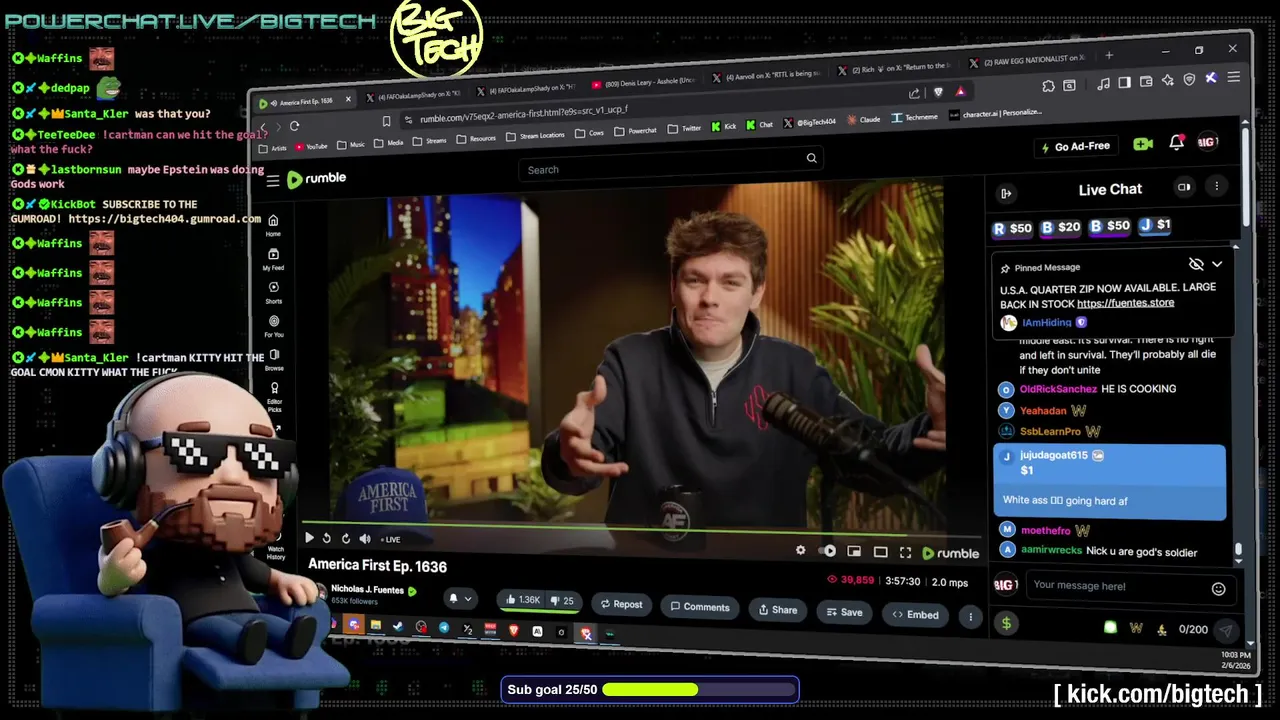Viewport: 1280px width, 720px height.
Task: Enter fullscreen on the video player
Action: click(x=905, y=552)
